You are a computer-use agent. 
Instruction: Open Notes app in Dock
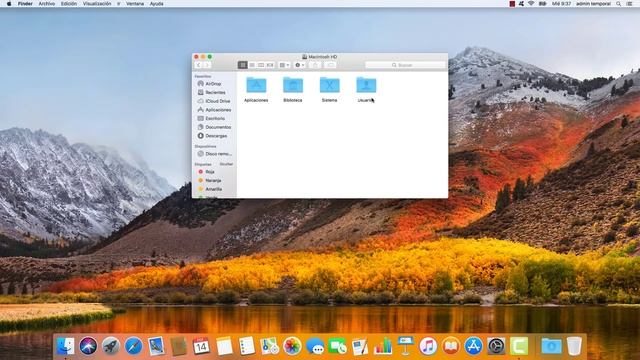point(224,346)
